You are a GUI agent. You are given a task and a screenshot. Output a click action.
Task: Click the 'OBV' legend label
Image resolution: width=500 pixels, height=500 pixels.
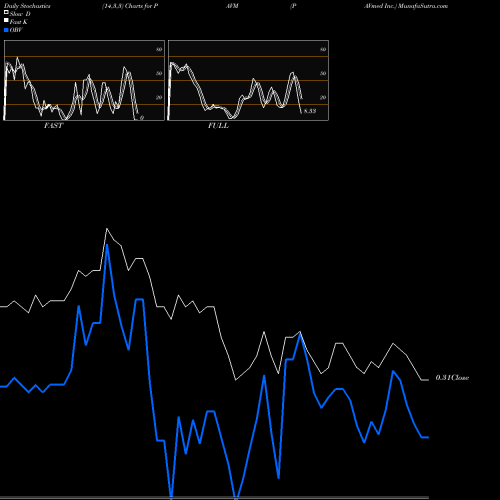(x=16, y=30)
